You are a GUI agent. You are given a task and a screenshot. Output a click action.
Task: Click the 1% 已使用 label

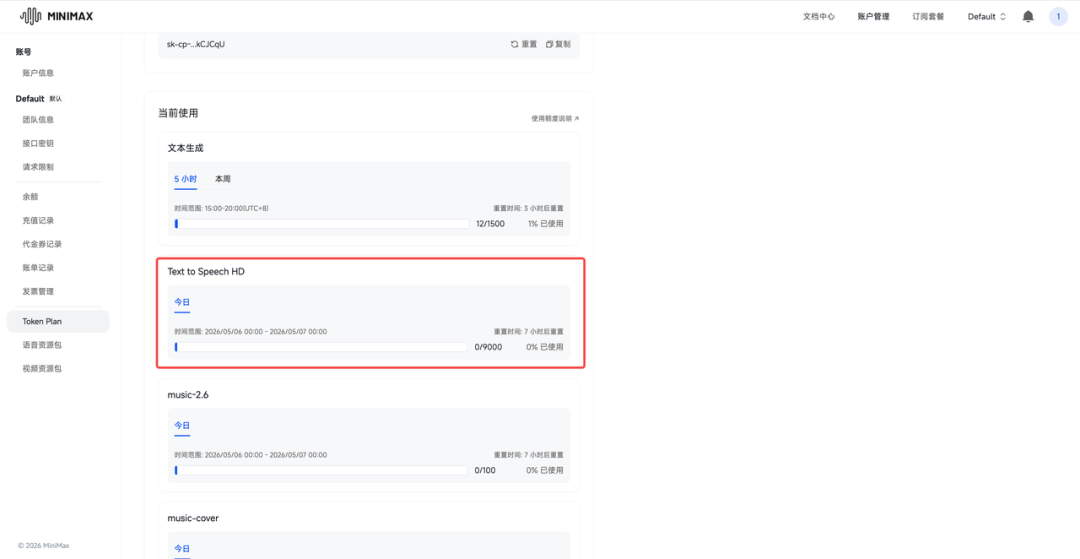coord(546,224)
